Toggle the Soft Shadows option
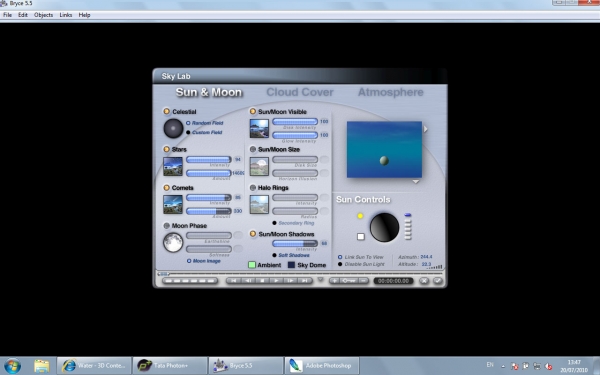600x375 pixels. pyautogui.click(x=274, y=255)
